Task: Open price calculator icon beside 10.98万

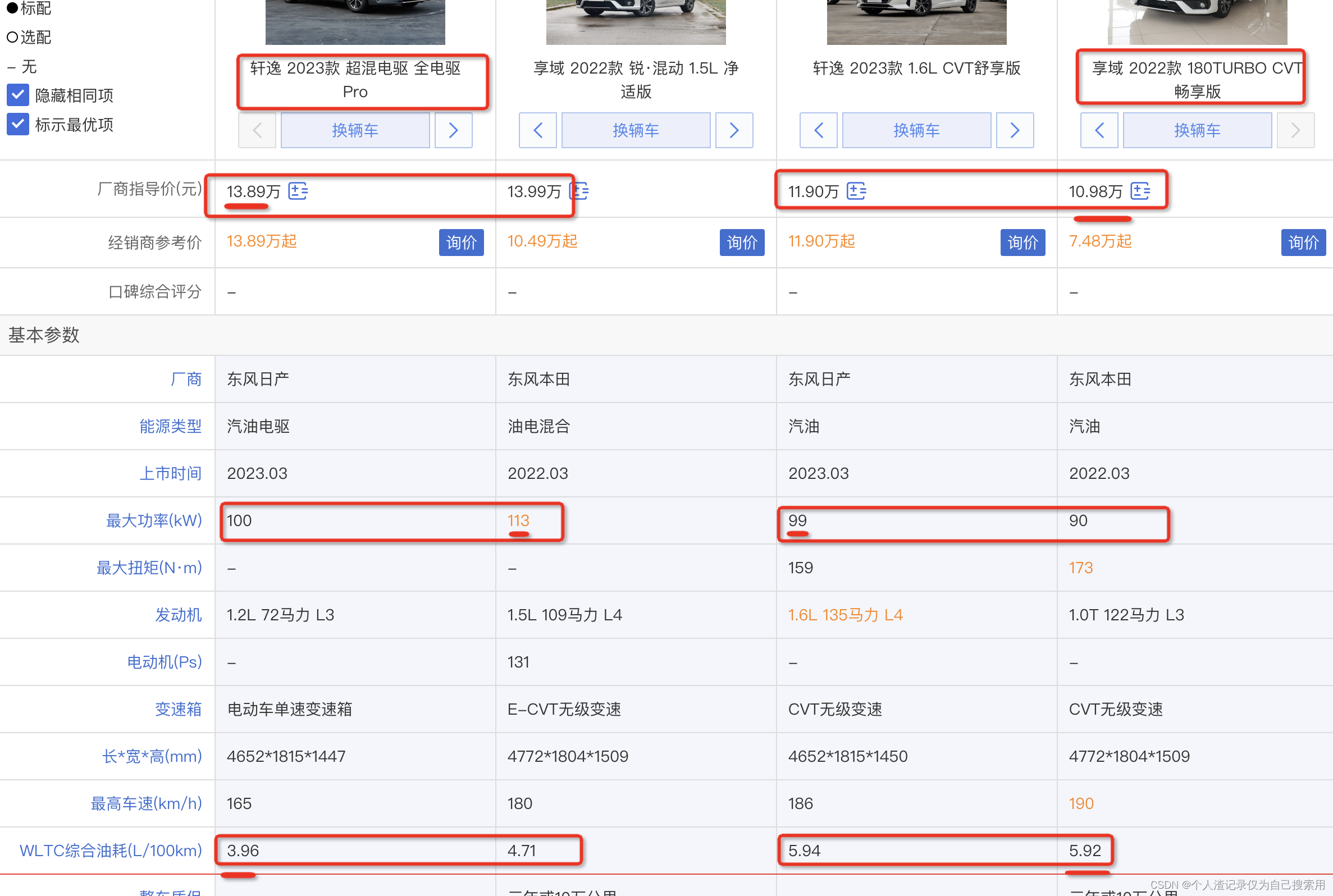Action: point(1140,191)
